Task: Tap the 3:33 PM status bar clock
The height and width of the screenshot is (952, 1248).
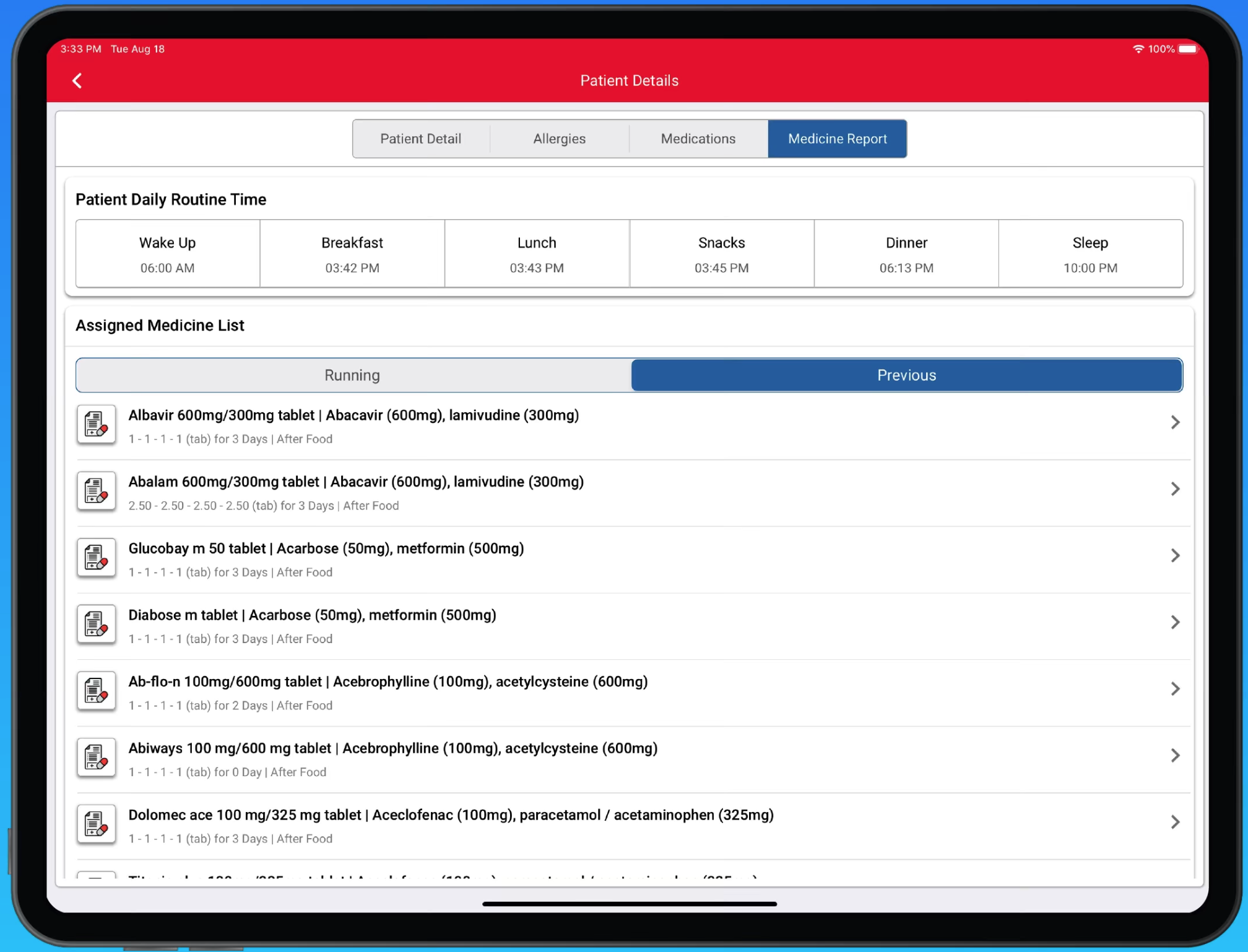Action: tap(80, 49)
